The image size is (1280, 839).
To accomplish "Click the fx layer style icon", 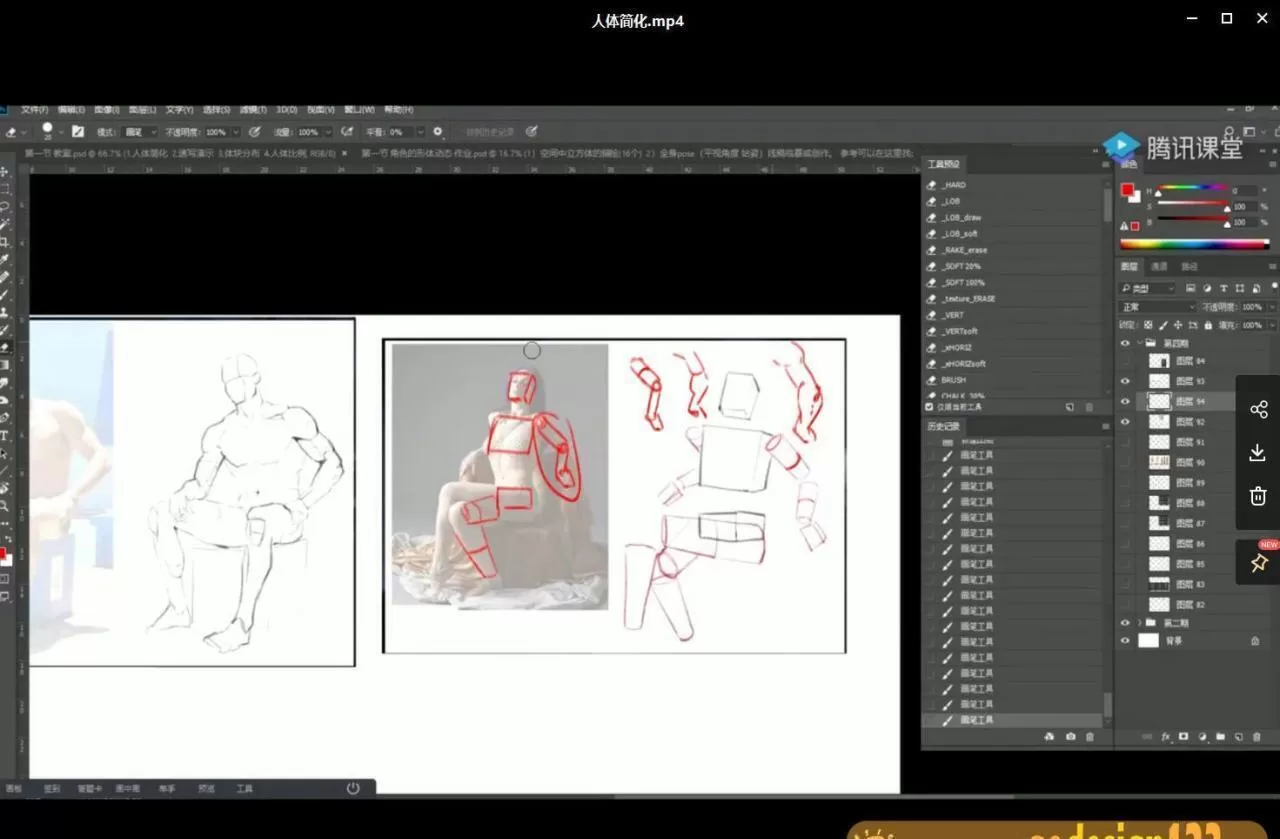I will tap(1165, 737).
